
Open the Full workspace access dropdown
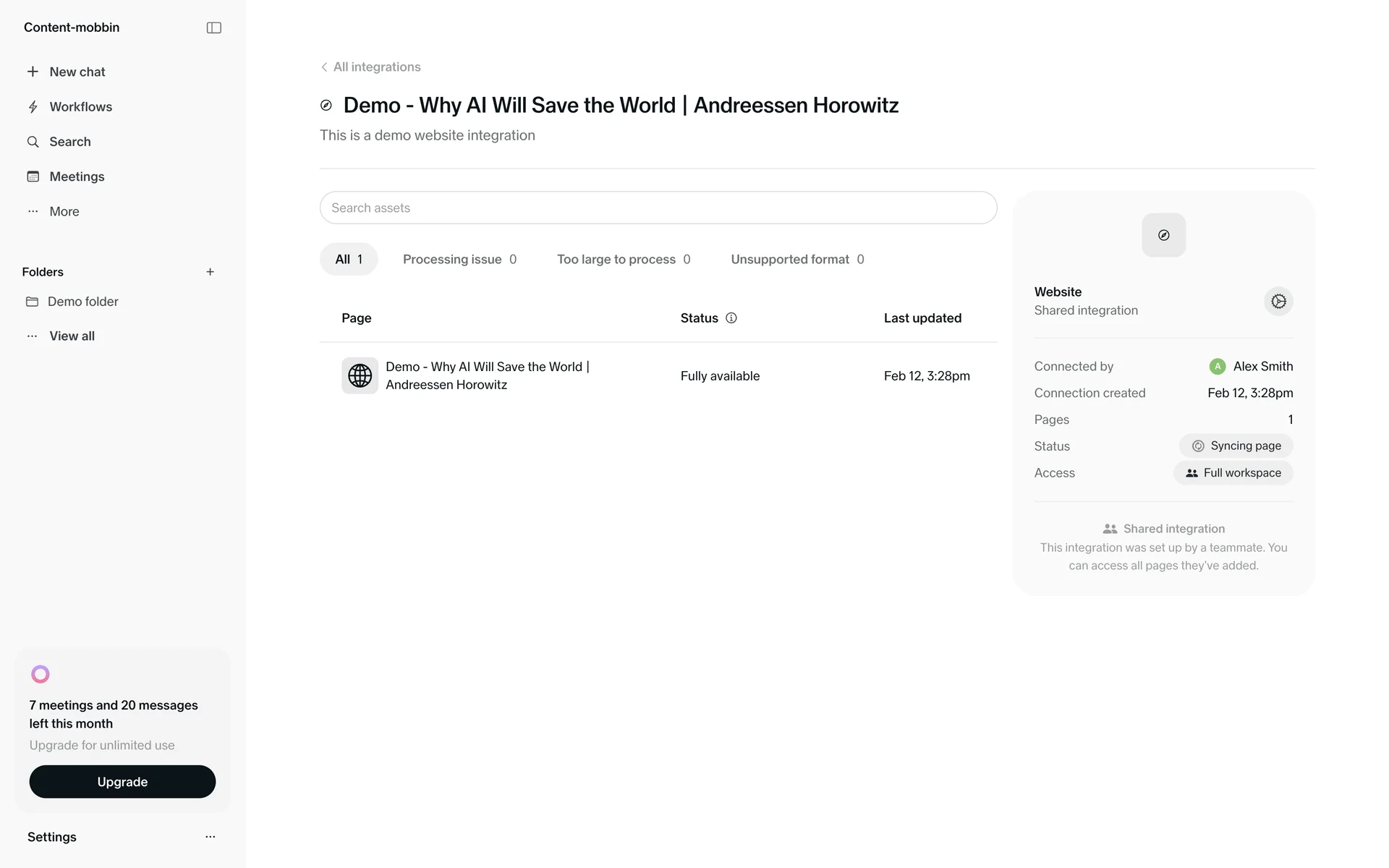1233,473
